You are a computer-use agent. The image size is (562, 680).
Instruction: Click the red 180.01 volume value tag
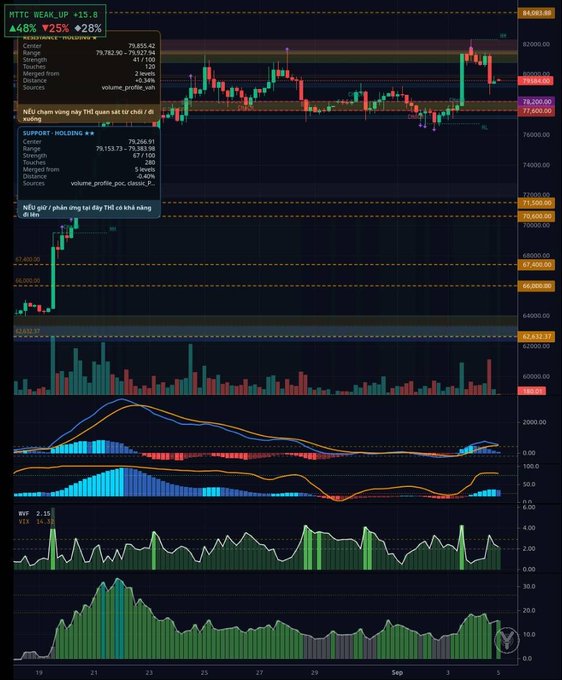[533, 391]
